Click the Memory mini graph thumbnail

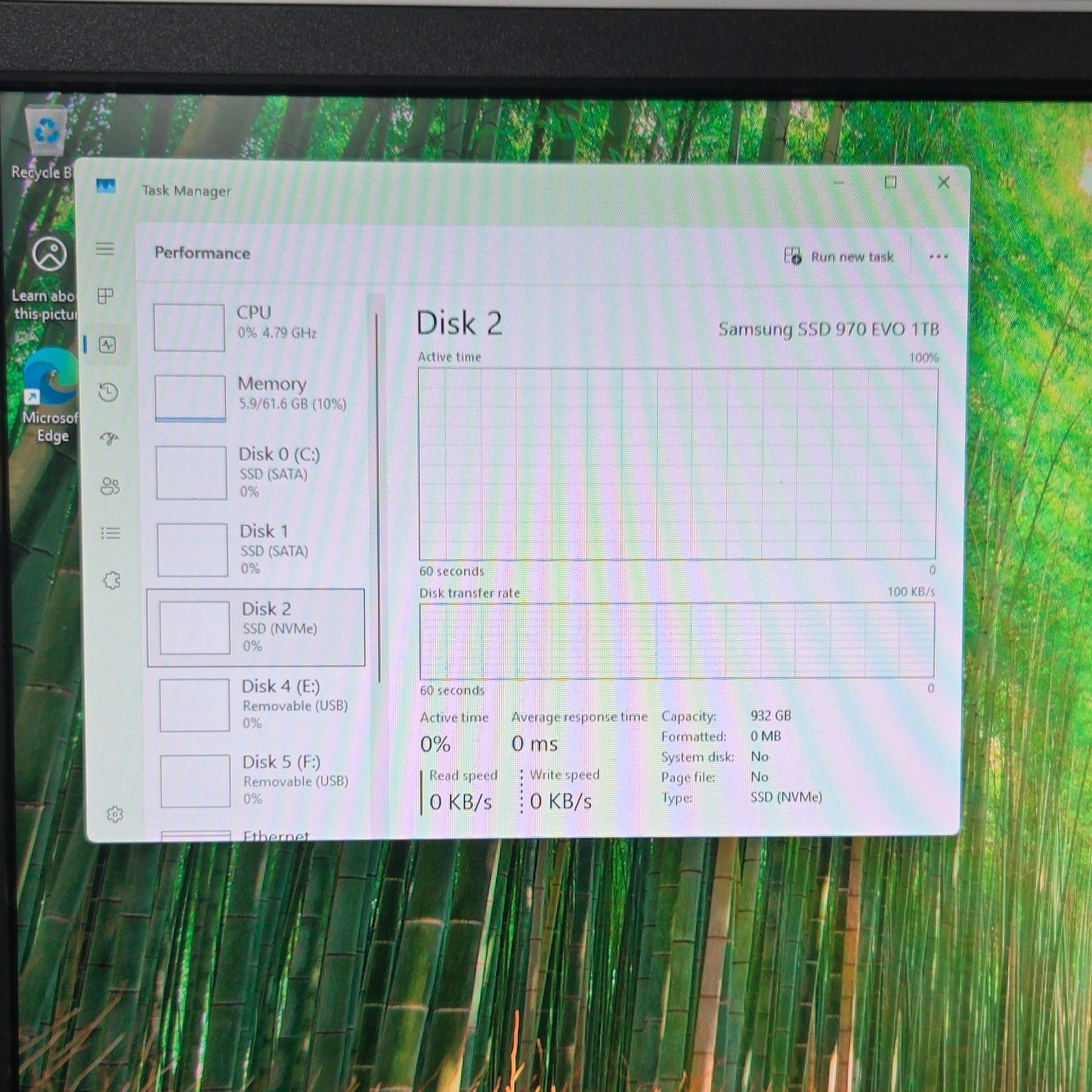190,398
